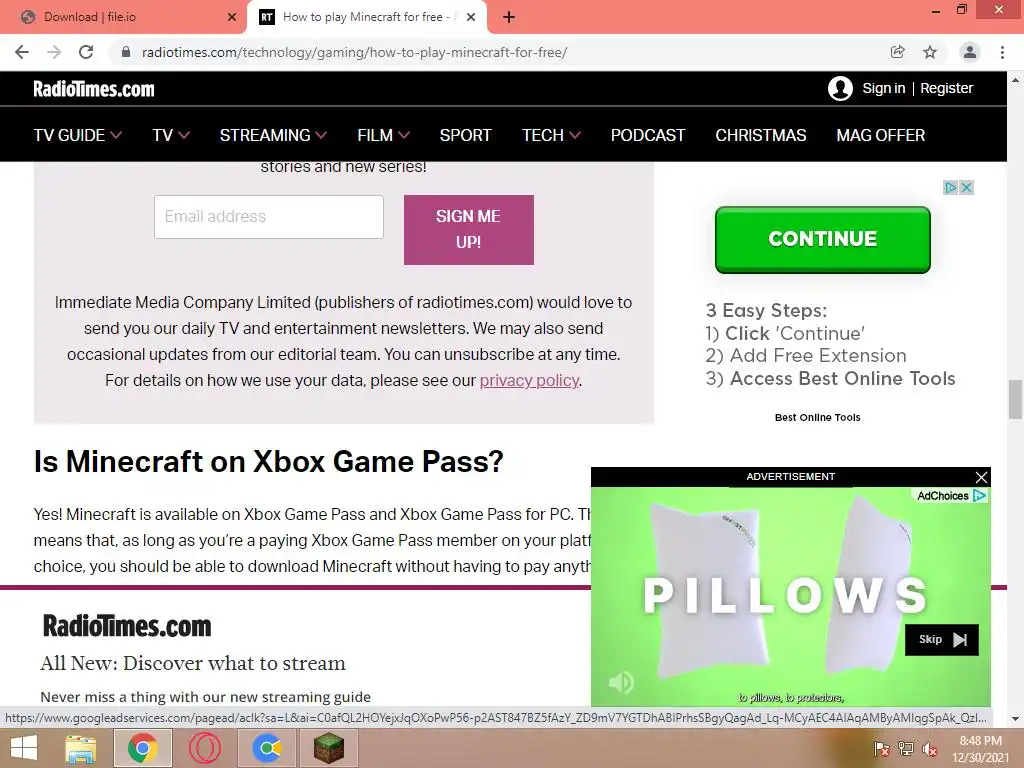Viewport: 1024px width, 768px height.
Task: Open the SPORT section
Action: point(466,135)
